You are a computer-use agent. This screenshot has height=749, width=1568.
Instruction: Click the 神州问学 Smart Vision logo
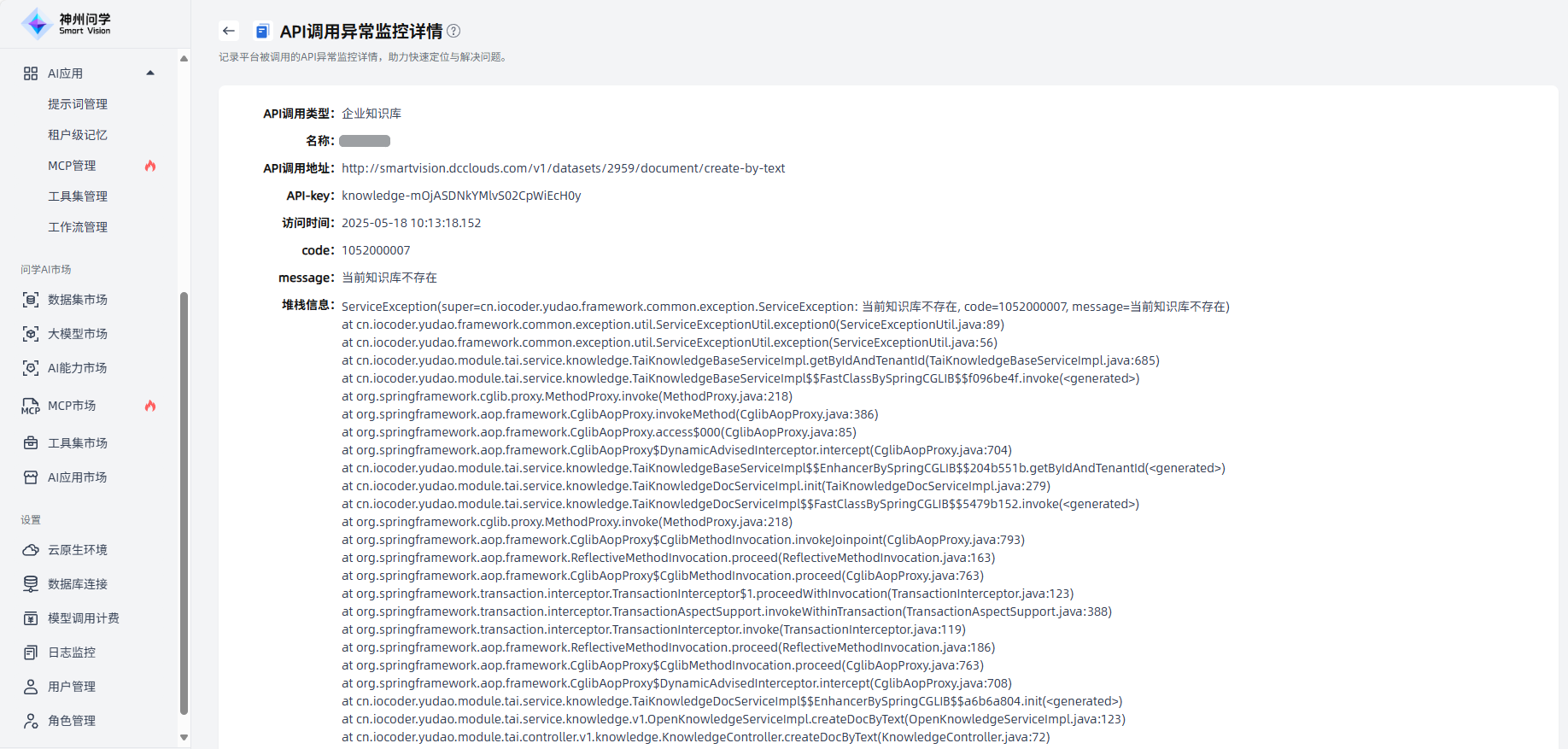67,24
